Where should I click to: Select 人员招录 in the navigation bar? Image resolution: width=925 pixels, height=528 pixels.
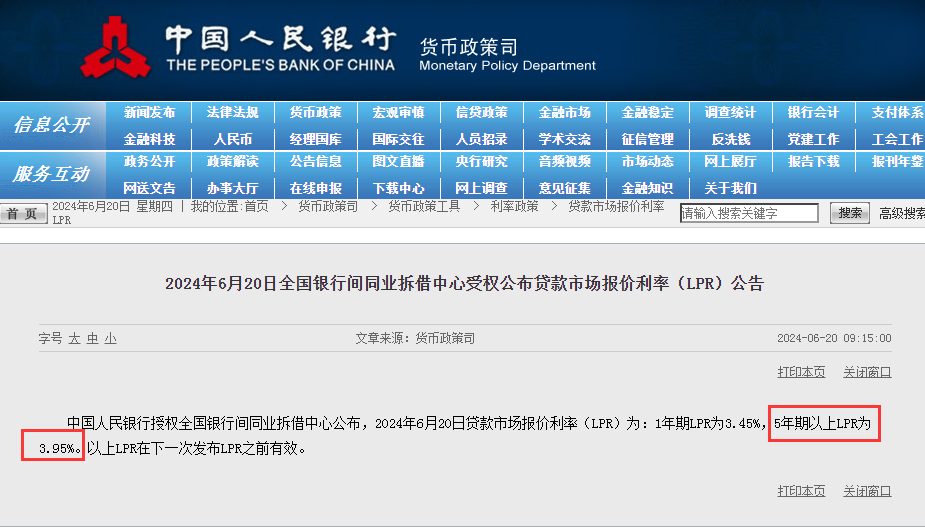click(x=481, y=139)
